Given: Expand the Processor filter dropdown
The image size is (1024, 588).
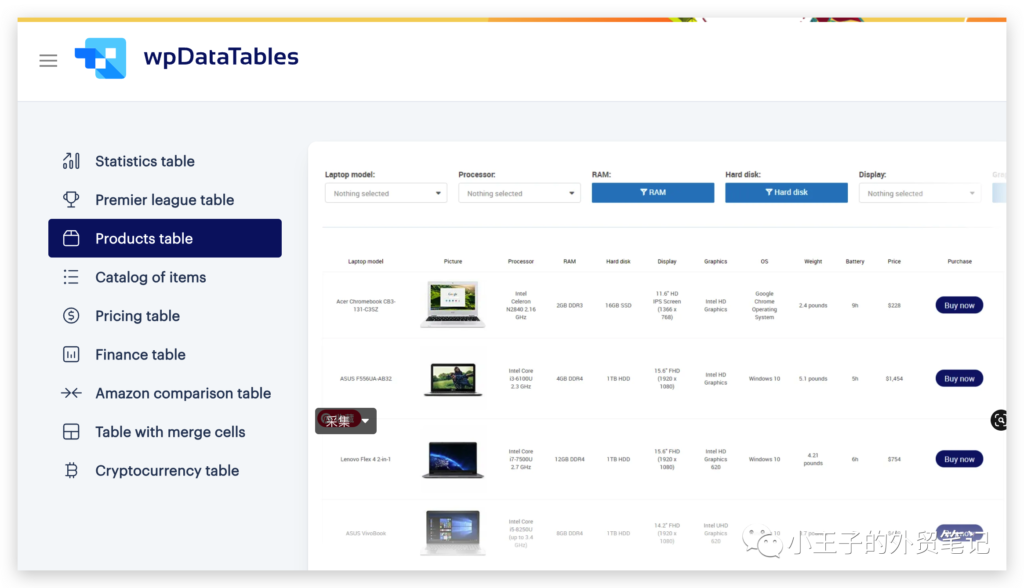Looking at the screenshot, I should click(x=519, y=193).
